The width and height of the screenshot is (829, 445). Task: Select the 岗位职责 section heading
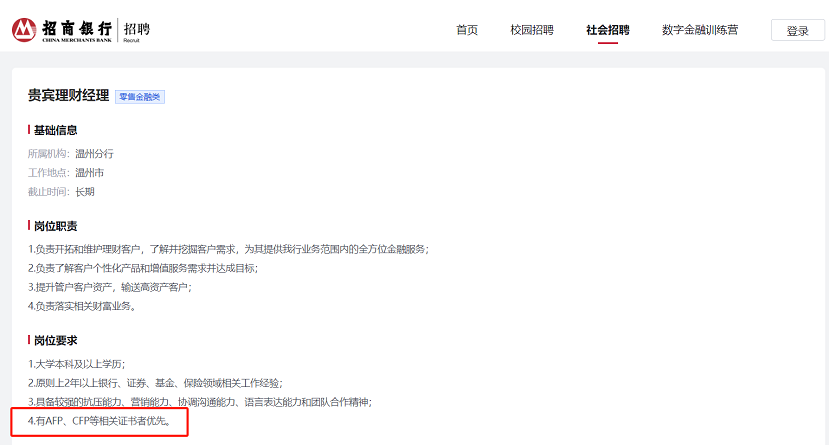(x=56, y=226)
